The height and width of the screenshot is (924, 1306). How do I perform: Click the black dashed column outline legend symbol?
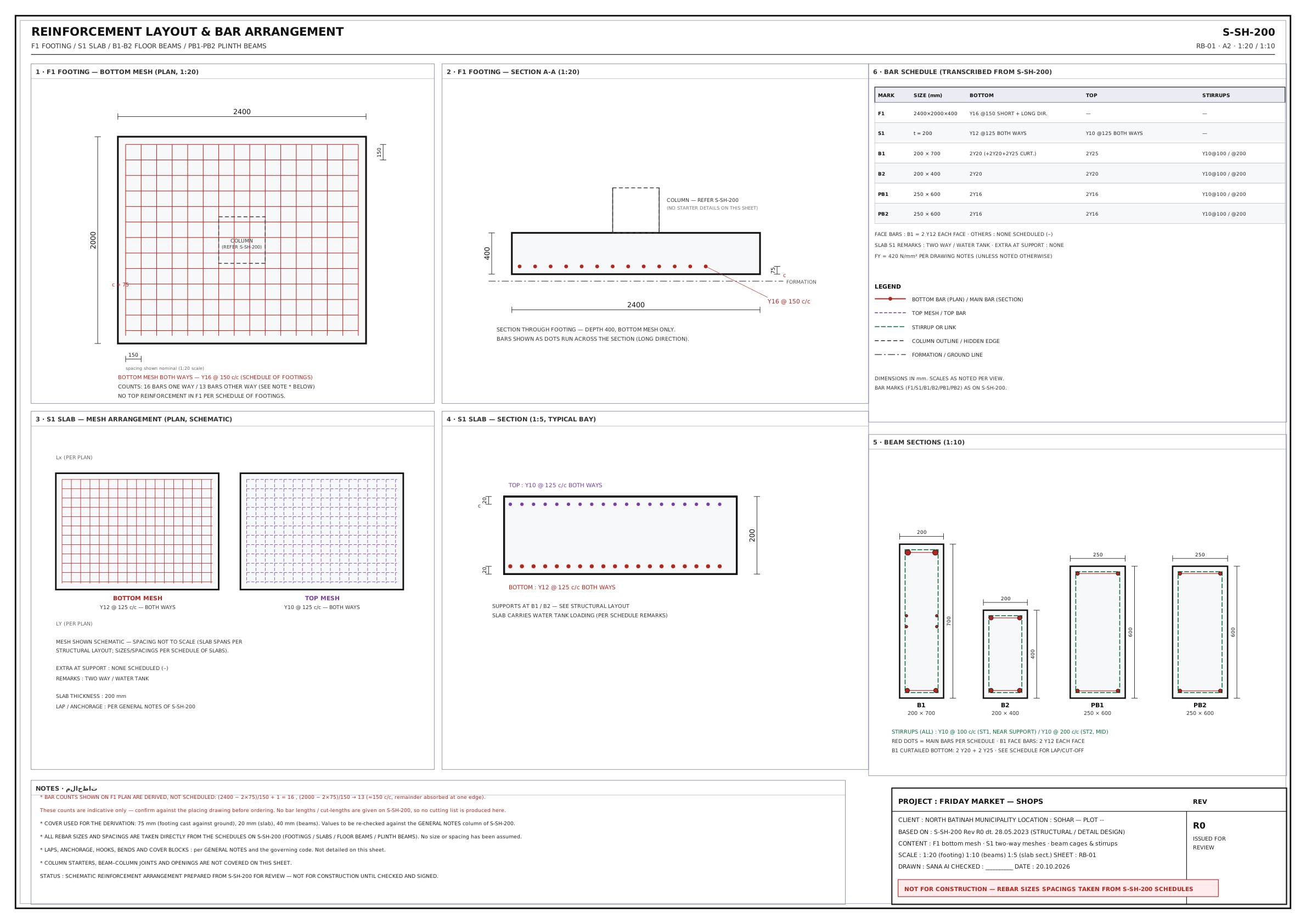(890, 341)
